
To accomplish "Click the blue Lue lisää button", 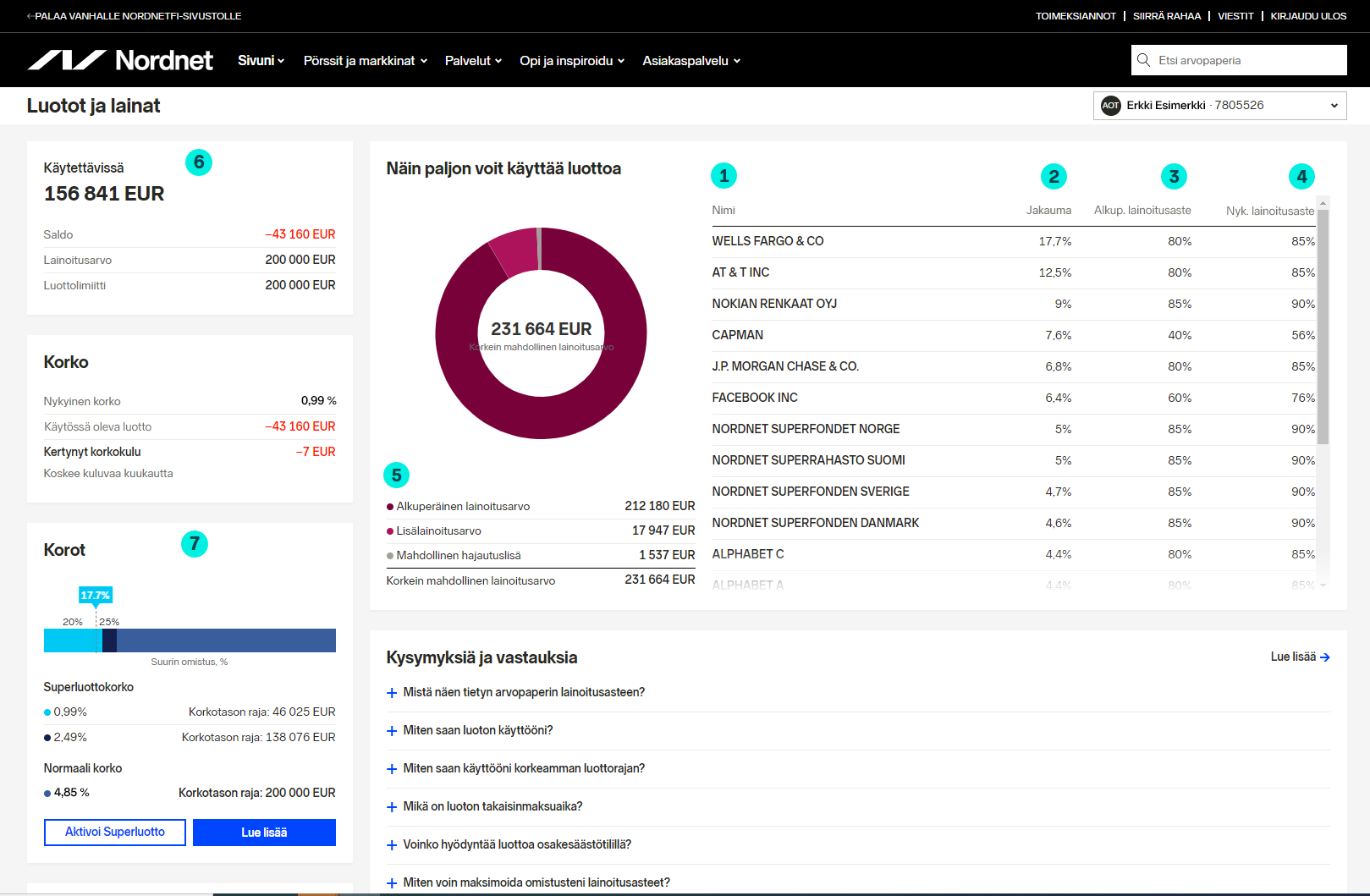I will (x=264, y=833).
